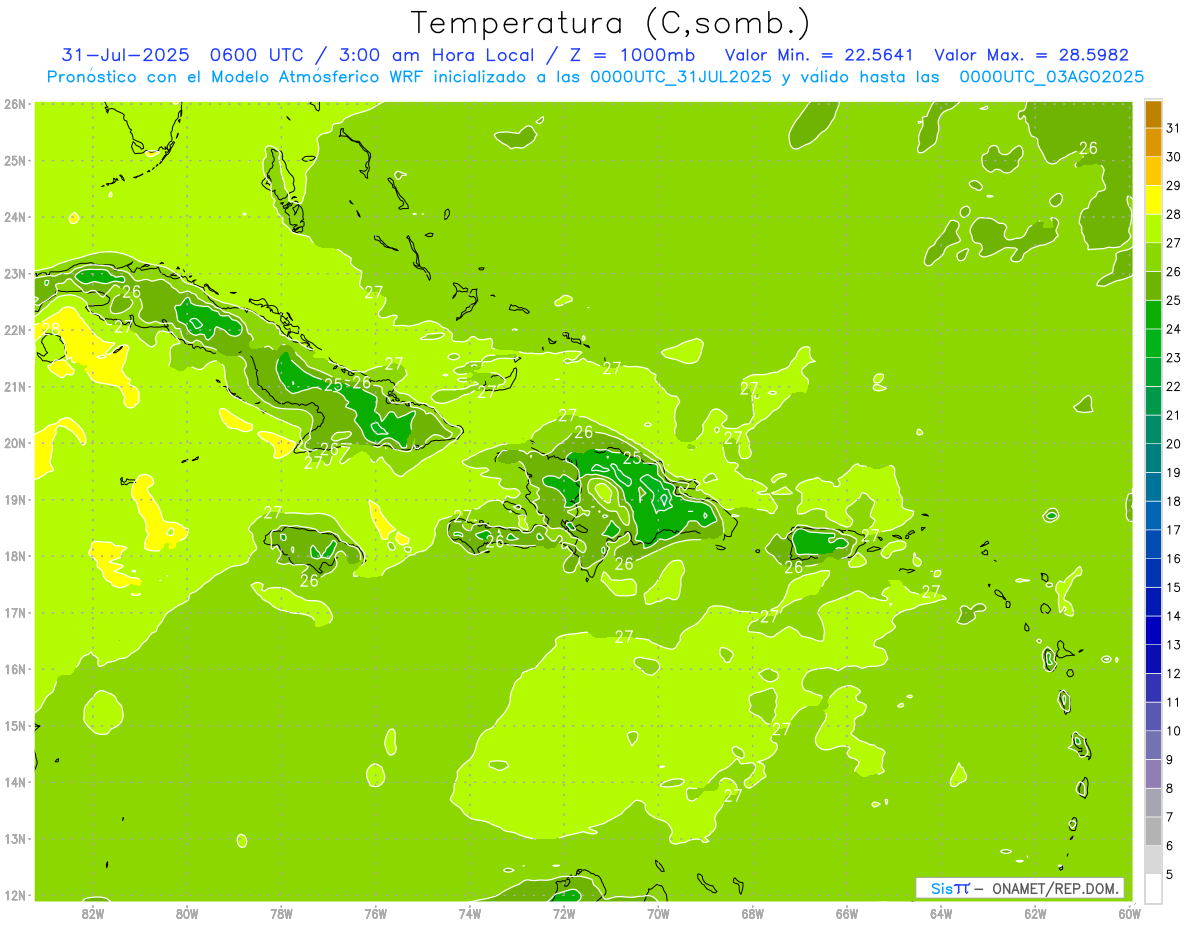Click the teal color bar segment between 19 and 20
1200x927 pixels.
(1153, 458)
